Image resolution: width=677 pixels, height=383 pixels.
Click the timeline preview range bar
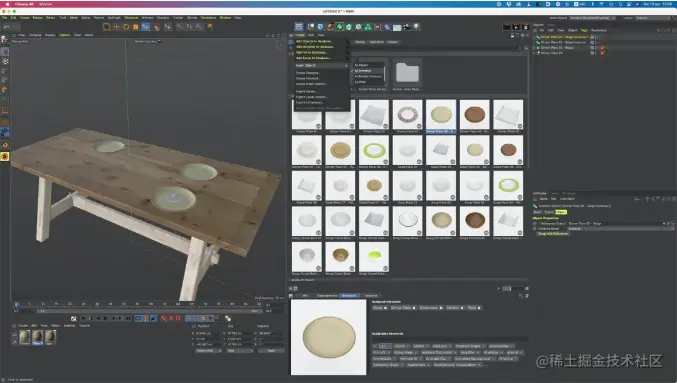tap(149, 311)
